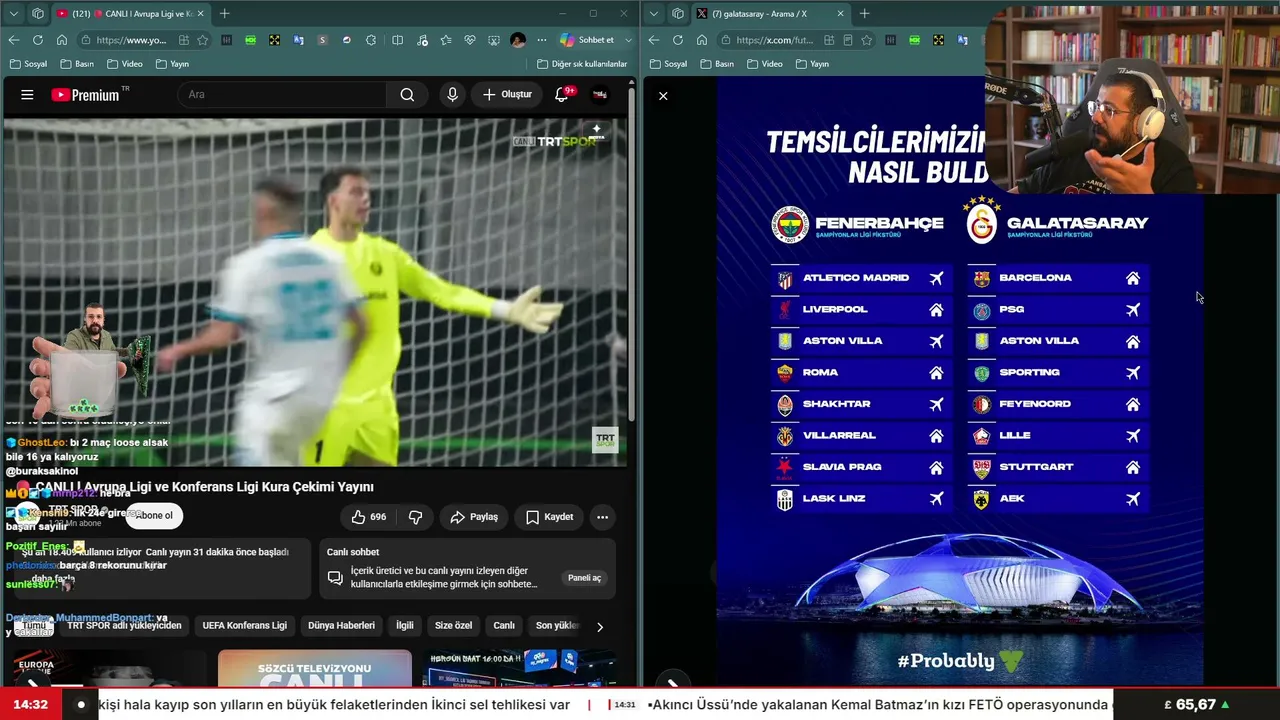Click the Oluştur create button

coord(507,95)
